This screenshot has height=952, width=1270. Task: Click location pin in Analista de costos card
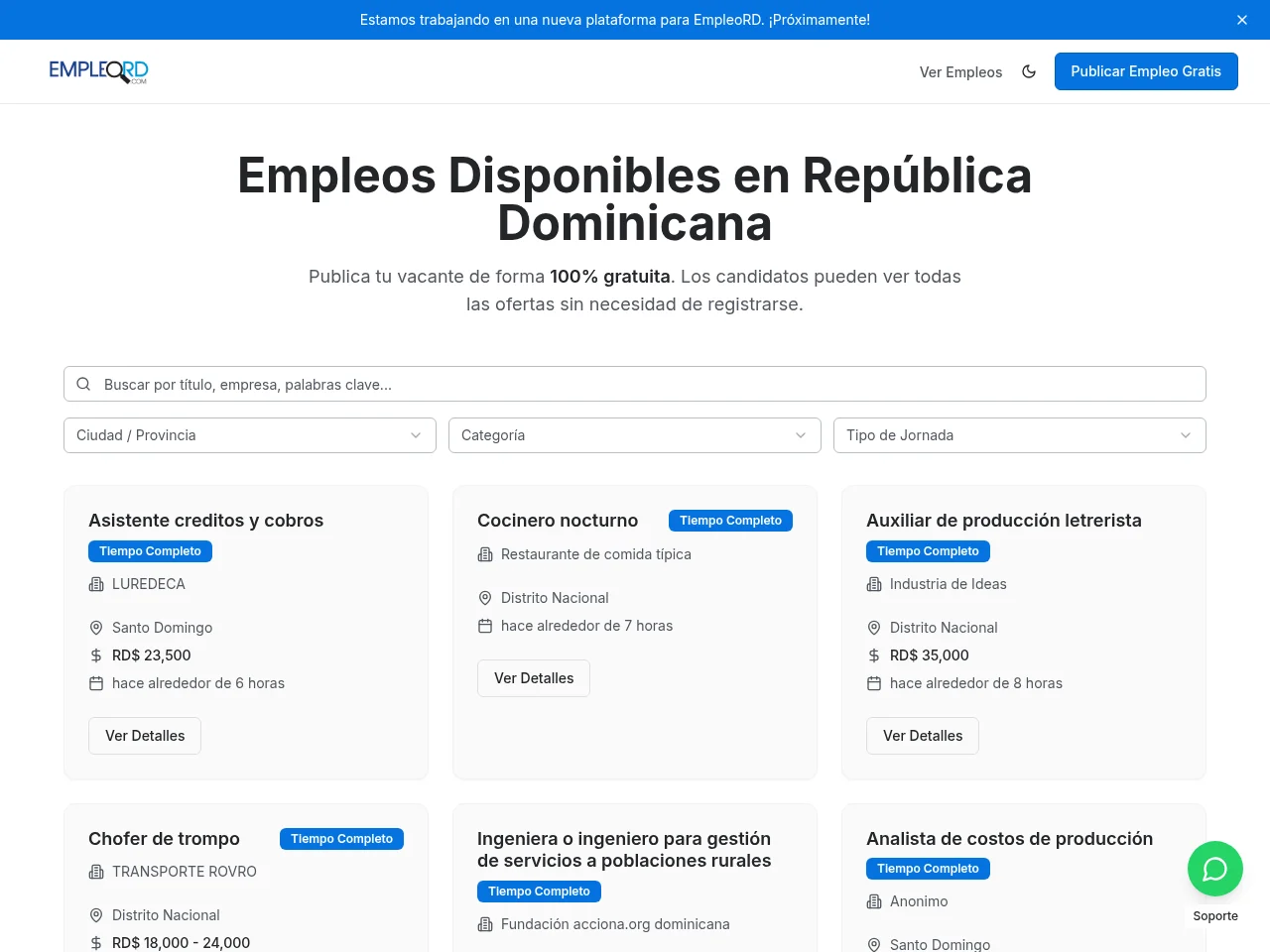[x=874, y=945]
